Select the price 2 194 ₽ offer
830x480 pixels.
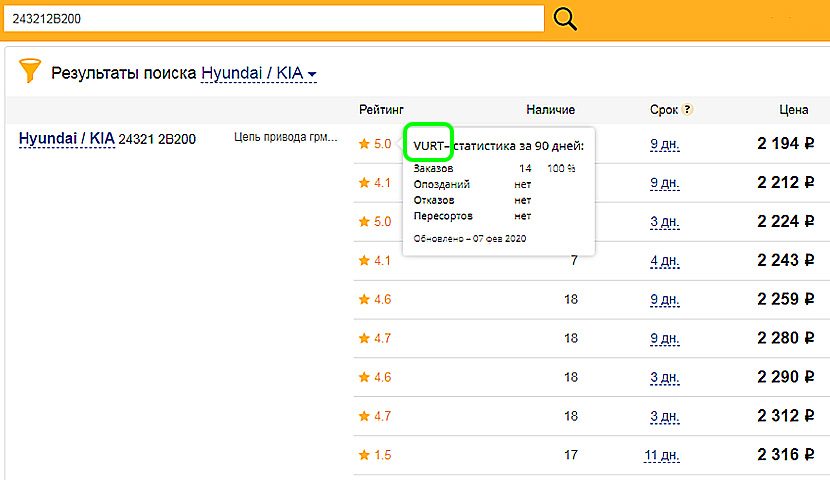click(786, 144)
